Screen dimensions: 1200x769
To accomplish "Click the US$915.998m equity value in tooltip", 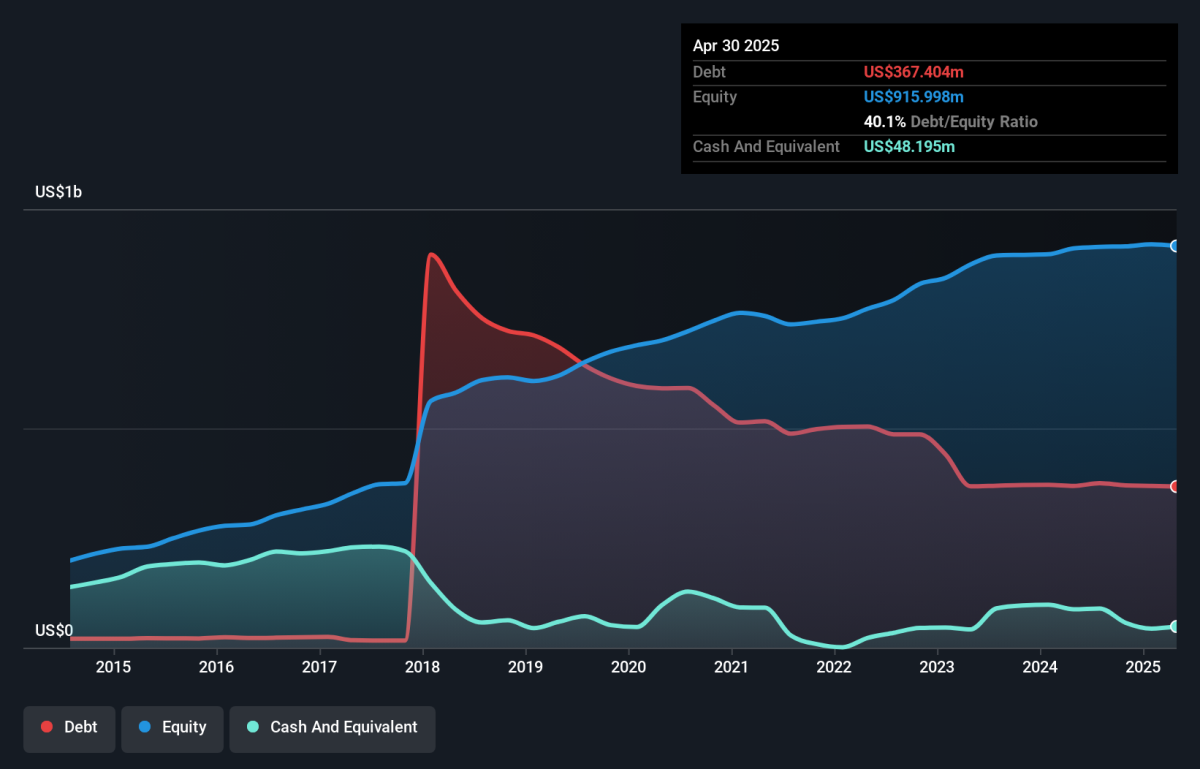I will click(914, 97).
